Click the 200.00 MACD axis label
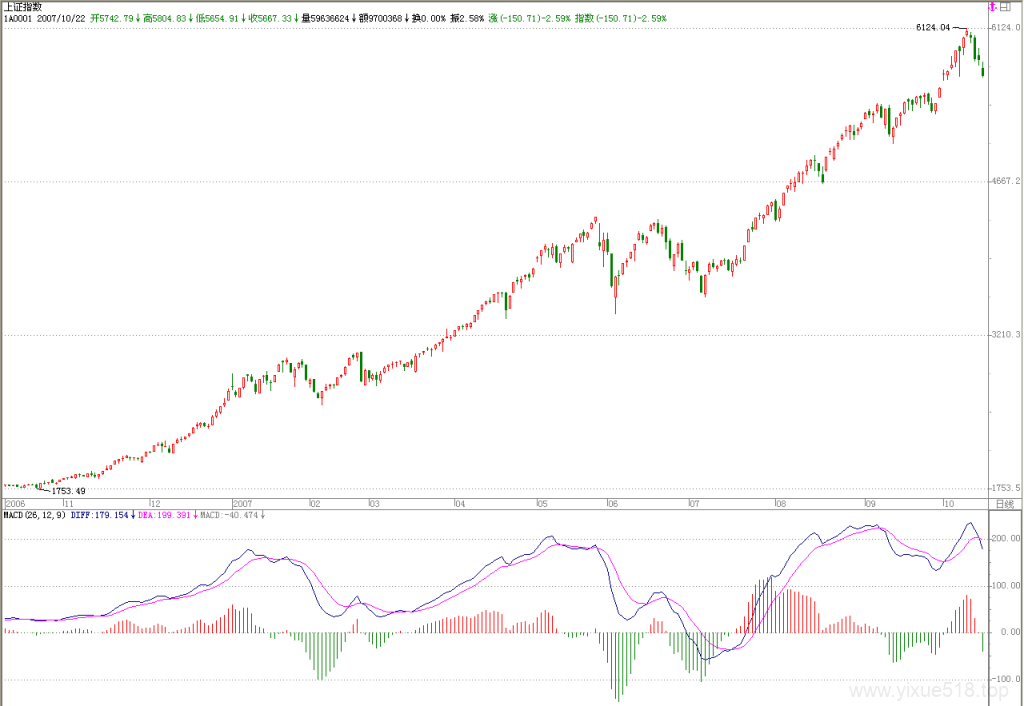Screen dimensions: 1024x706 tap(1006, 539)
